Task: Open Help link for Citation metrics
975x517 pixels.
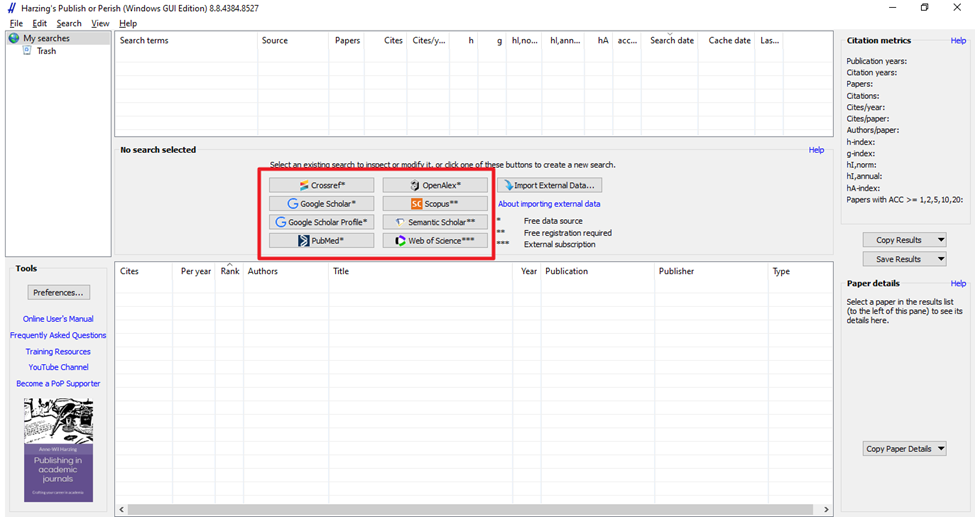Action: click(958, 40)
